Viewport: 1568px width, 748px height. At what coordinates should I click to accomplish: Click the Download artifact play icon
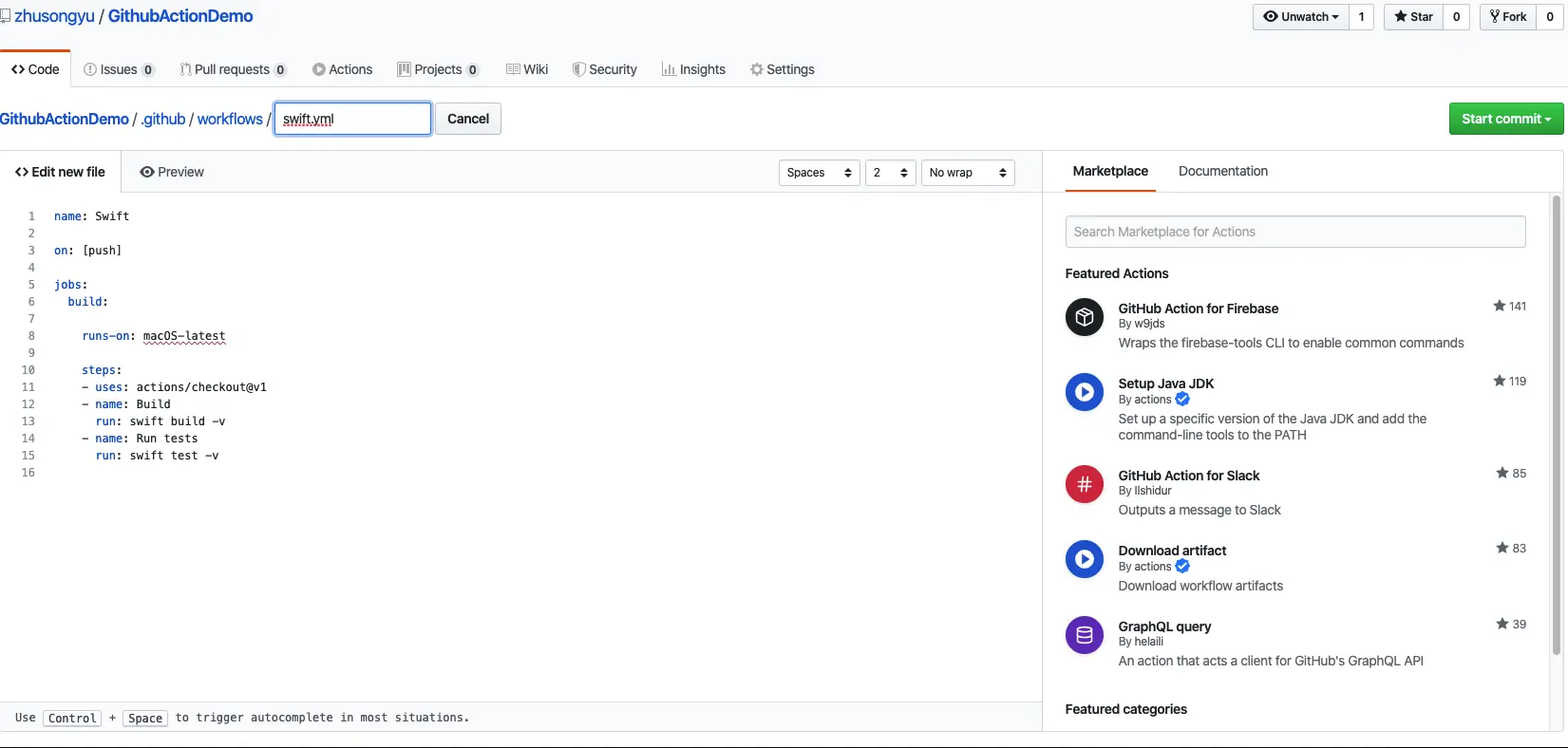(x=1085, y=559)
